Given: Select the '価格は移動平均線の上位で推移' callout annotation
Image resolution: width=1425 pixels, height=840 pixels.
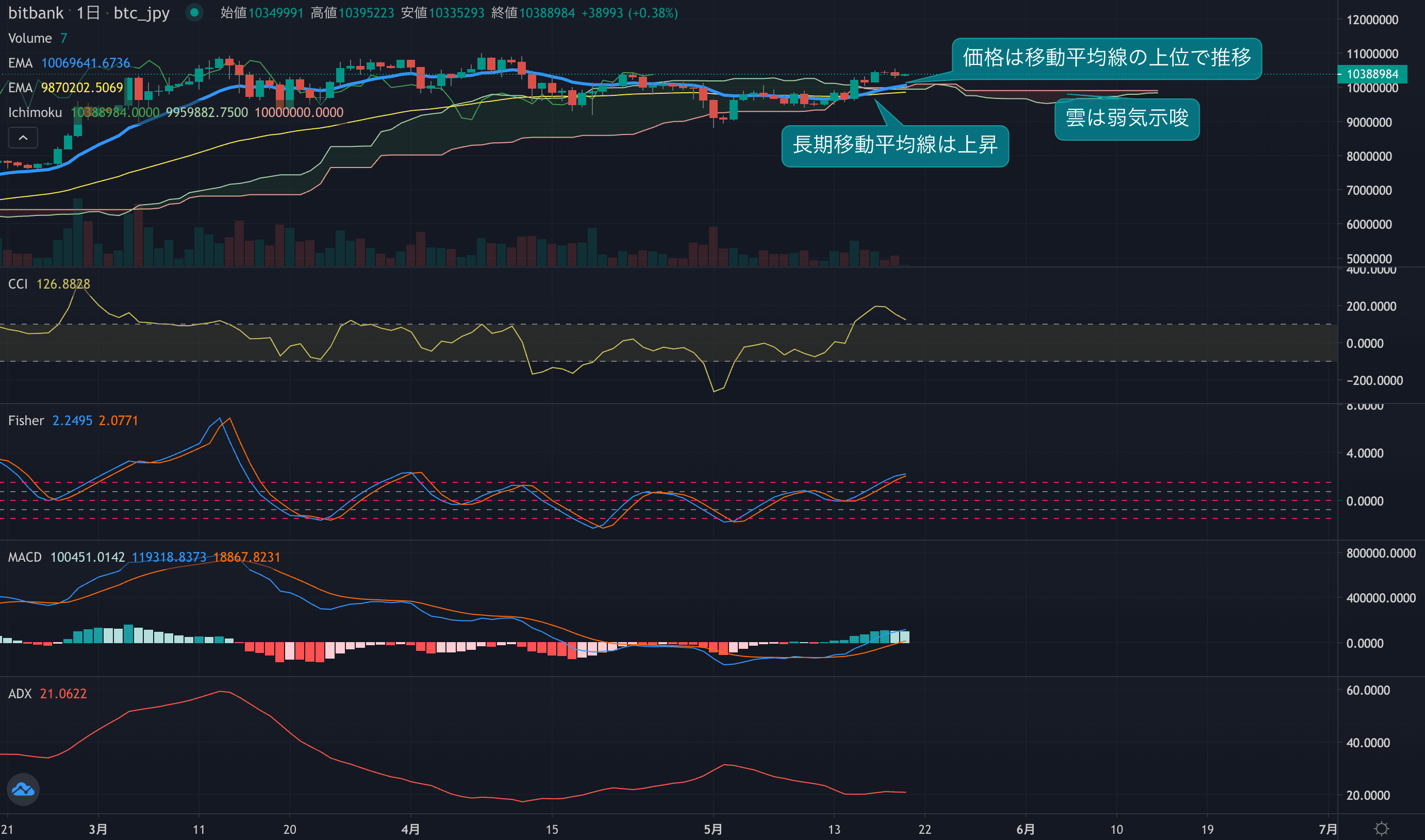Looking at the screenshot, I should click(x=1106, y=58).
